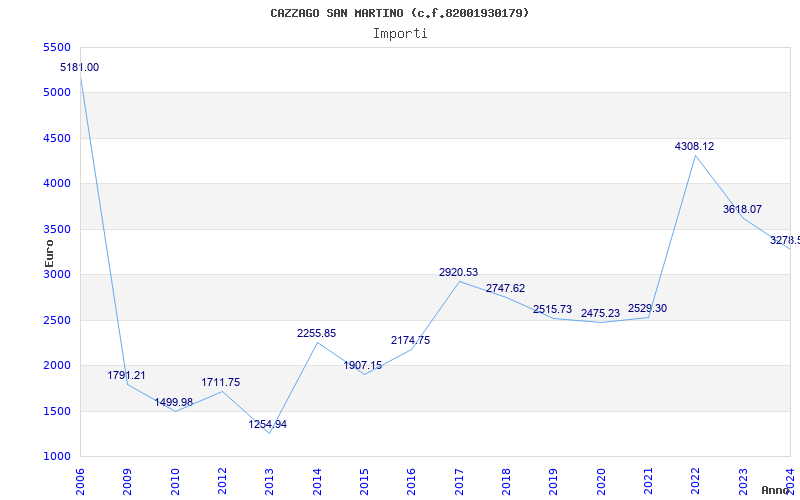Click data label 2920.53

pos(459,272)
